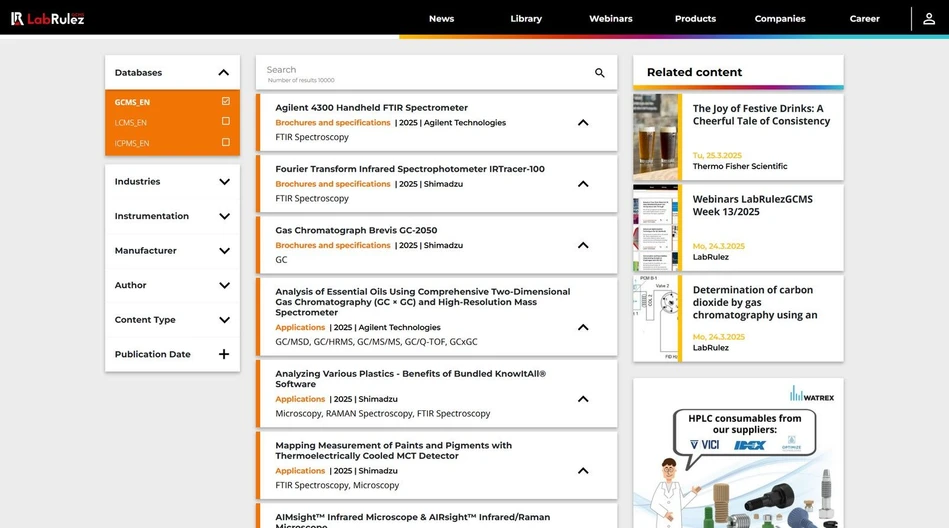Open Fourier Transform Infrared Spectrophotometer IRTracer-100
The image size is (949, 528).
pos(410,169)
